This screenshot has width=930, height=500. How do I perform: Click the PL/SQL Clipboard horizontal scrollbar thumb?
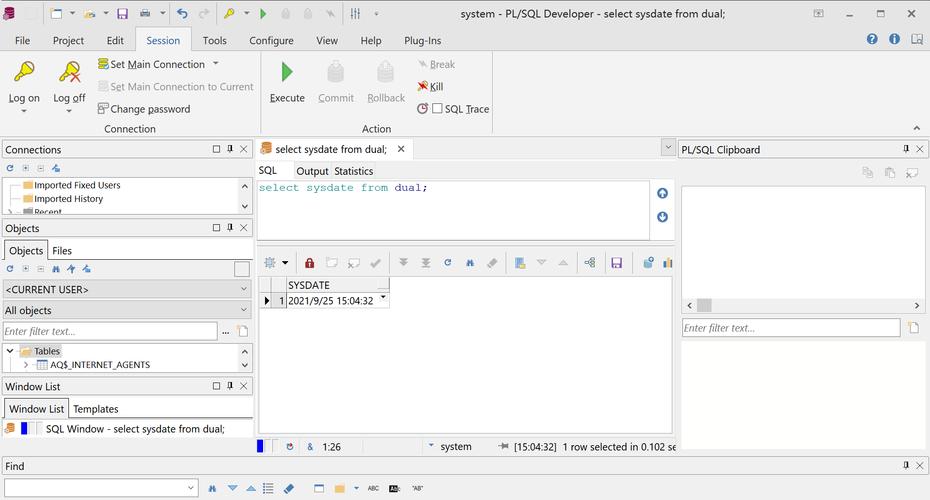pyautogui.click(x=704, y=305)
